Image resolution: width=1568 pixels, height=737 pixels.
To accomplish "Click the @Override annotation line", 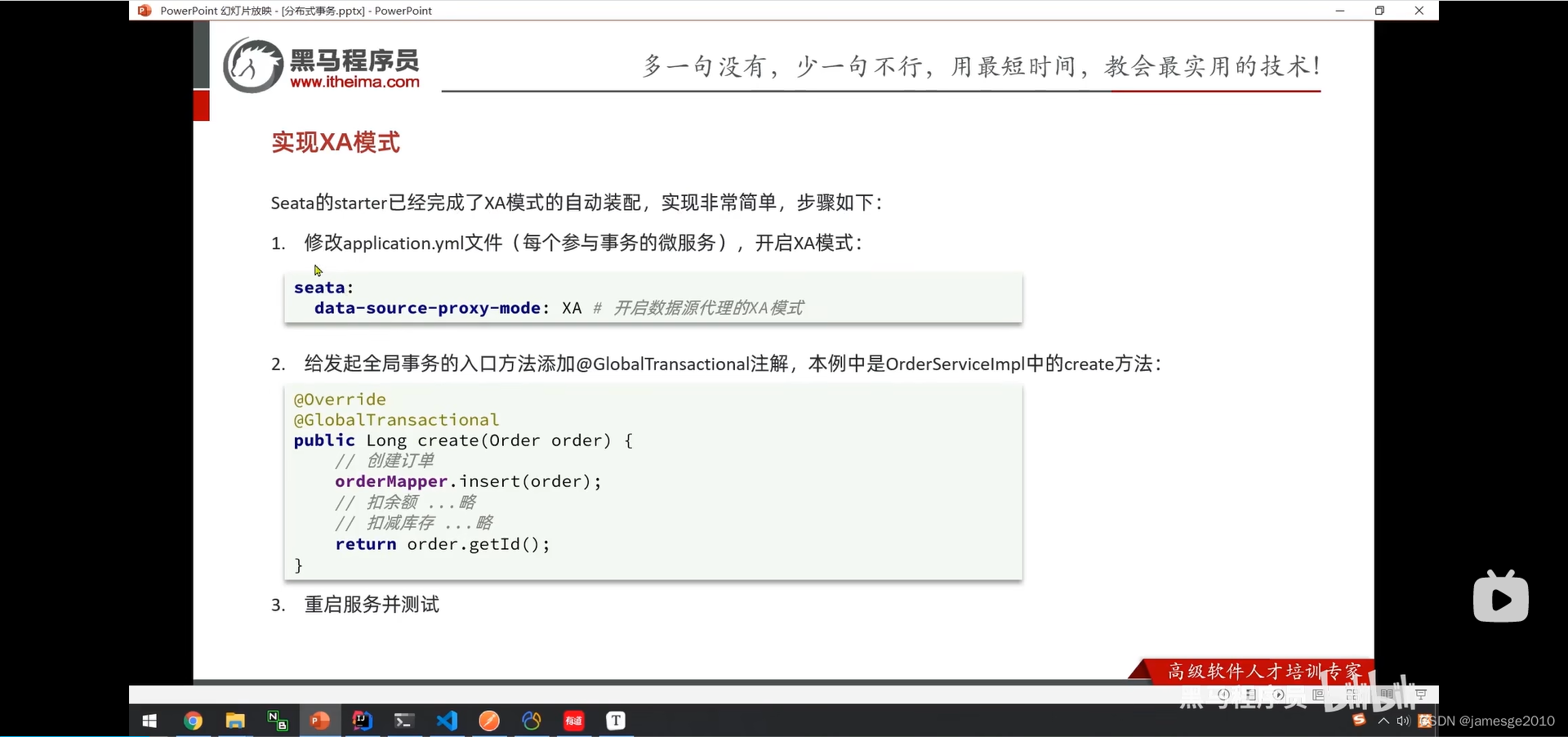I will (340, 400).
